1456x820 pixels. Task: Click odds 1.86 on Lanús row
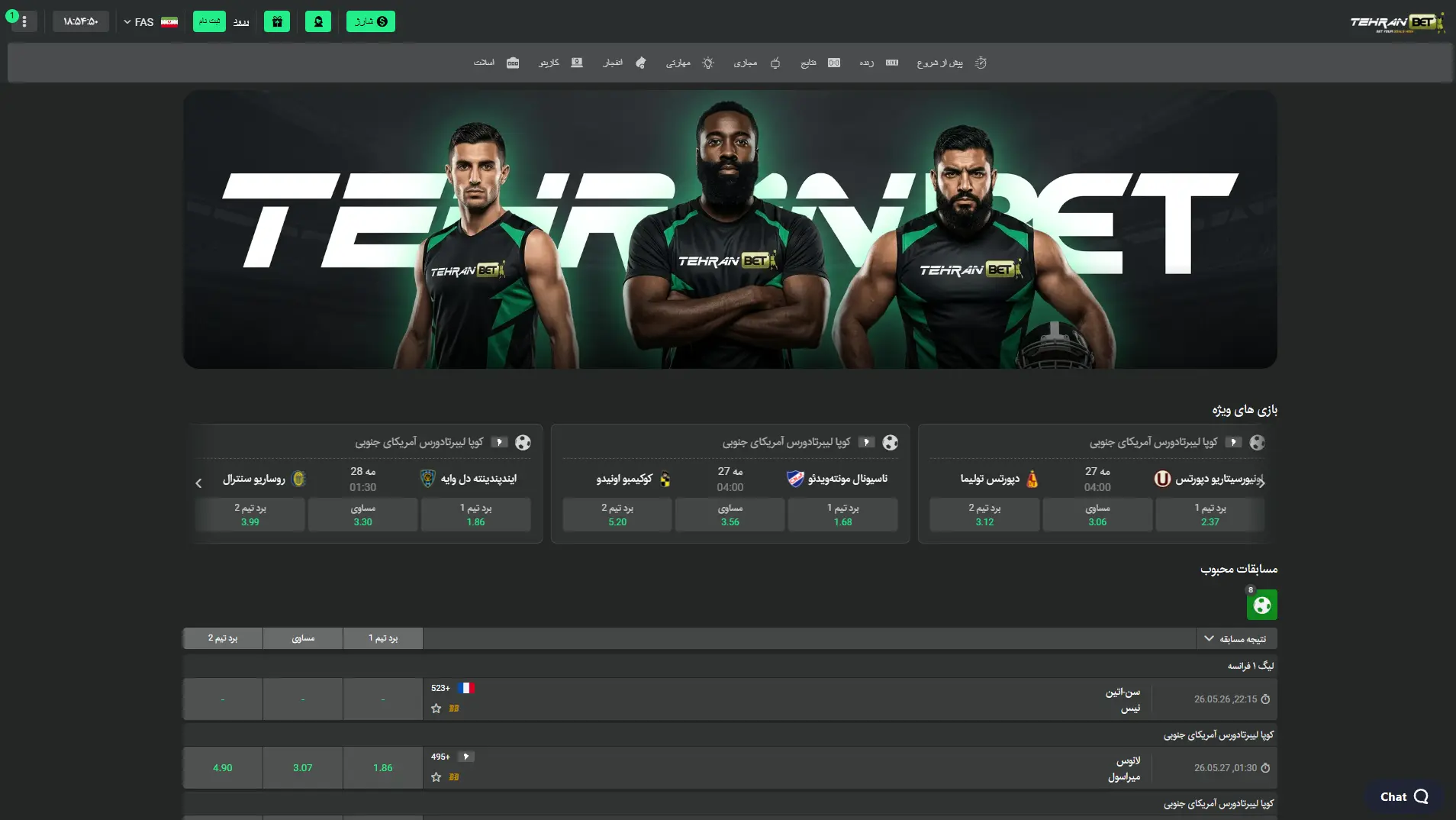pyautogui.click(x=383, y=767)
